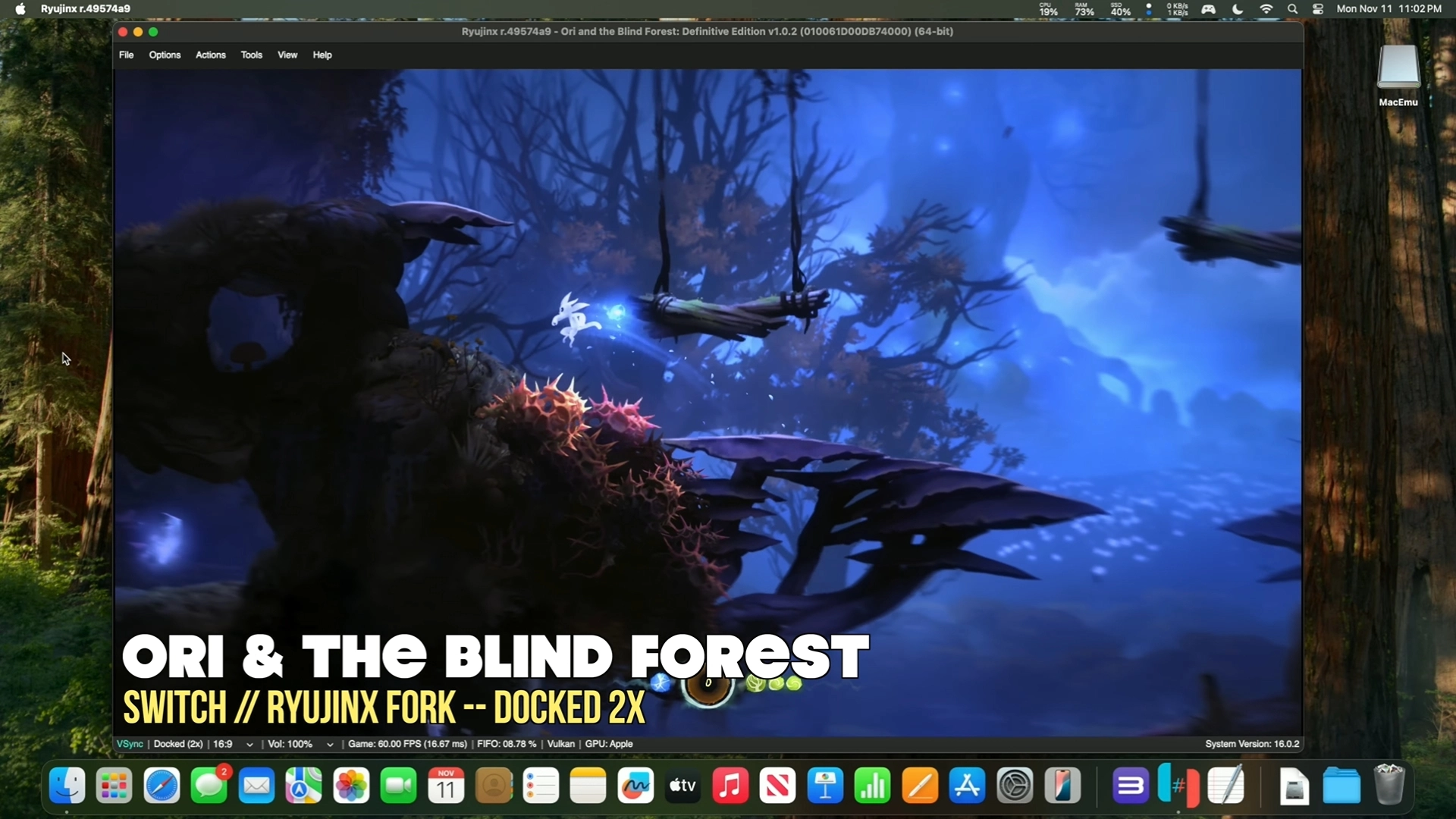Viewport: 1456px width, 819px height.
Task: Click the game controller menu bar icon
Action: point(1208,9)
